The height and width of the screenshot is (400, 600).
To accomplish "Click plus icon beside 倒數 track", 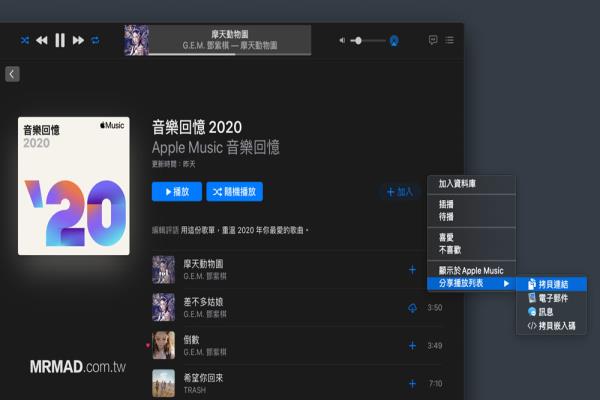I will point(412,346).
